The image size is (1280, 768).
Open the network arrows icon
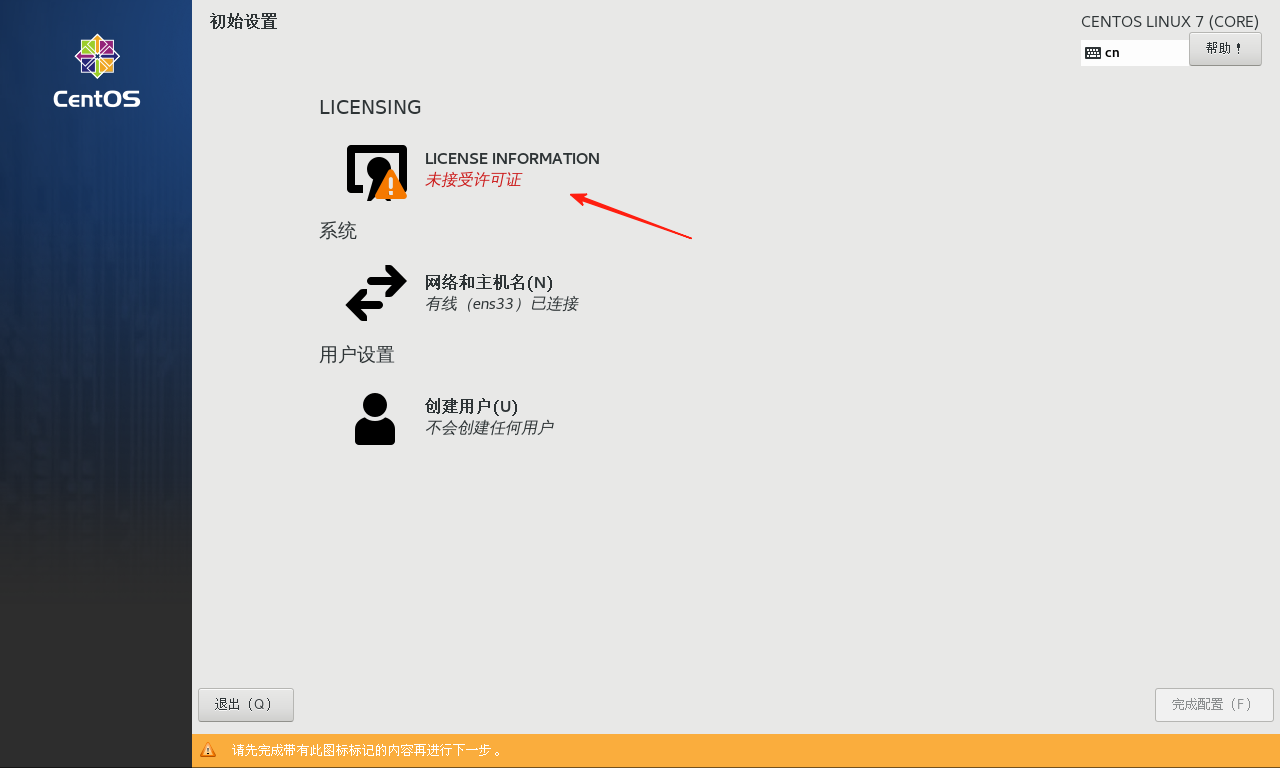click(376, 292)
